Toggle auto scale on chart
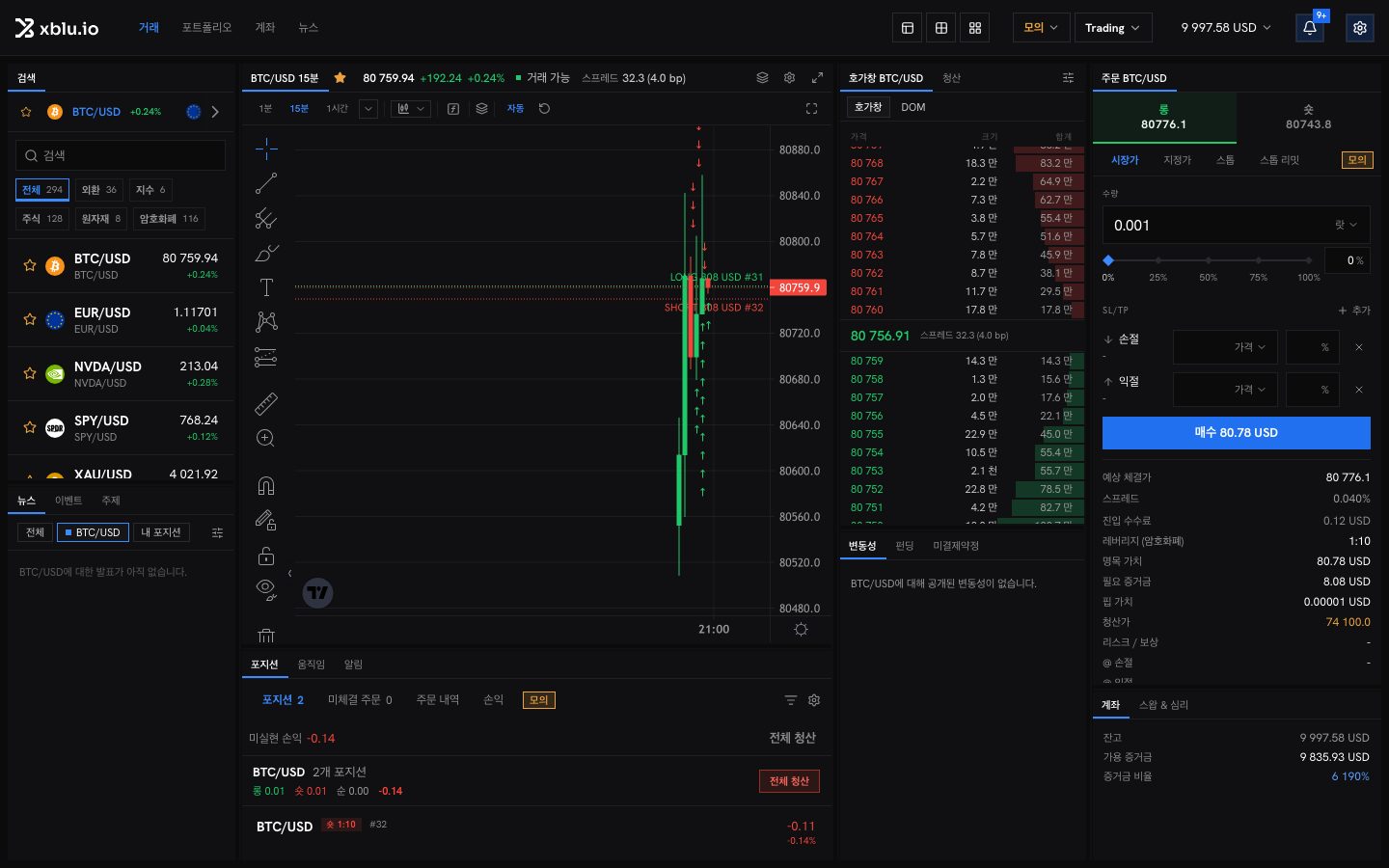Image resolution: width=1389 pixels, height=868 pixels. coord(515,109)
